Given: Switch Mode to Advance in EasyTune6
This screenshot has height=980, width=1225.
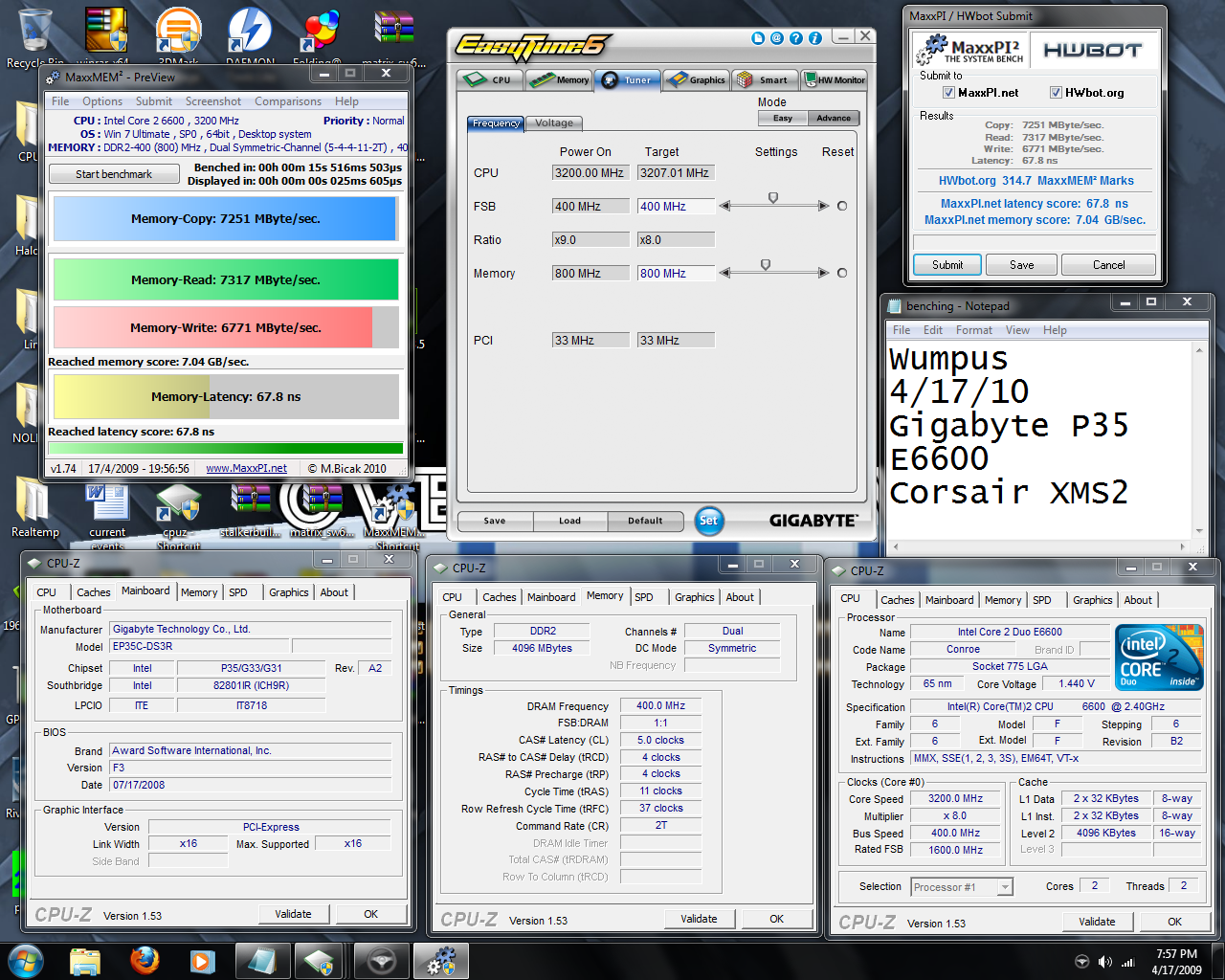Looking at the screenshot, I should [x=834, y=119].
